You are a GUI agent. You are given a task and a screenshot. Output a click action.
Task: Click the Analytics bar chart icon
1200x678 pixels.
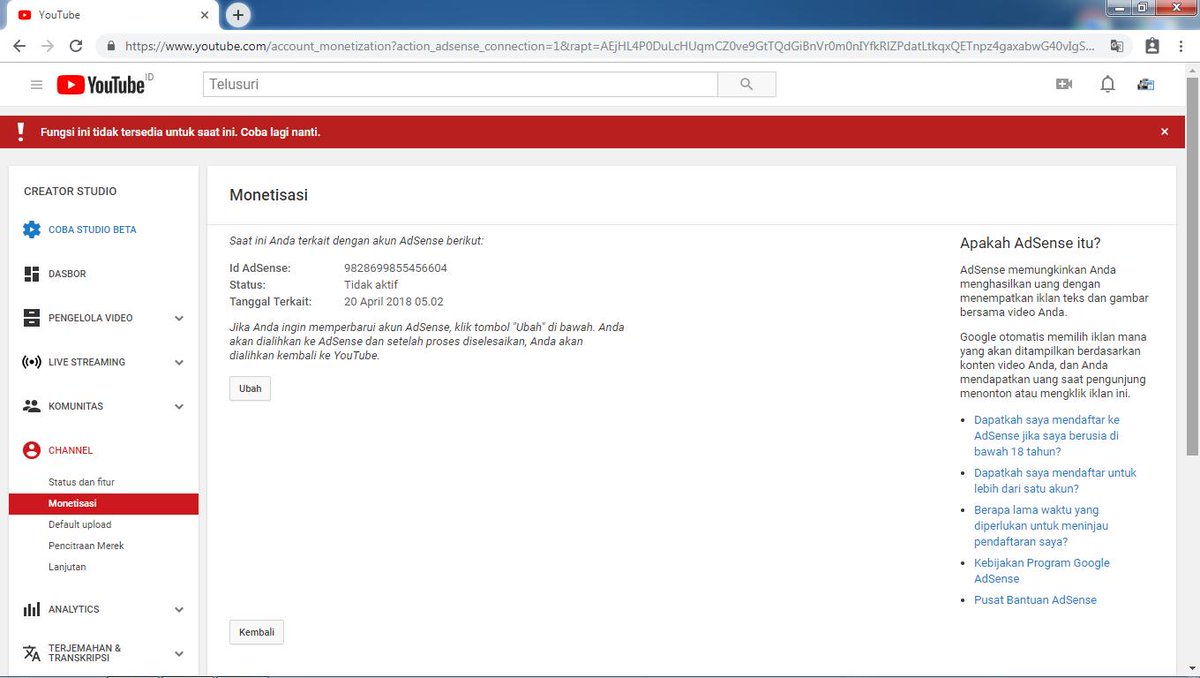[32, 609]
